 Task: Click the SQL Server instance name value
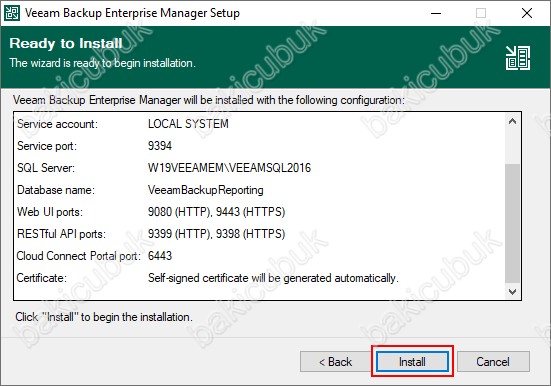[x=229, y=168]
